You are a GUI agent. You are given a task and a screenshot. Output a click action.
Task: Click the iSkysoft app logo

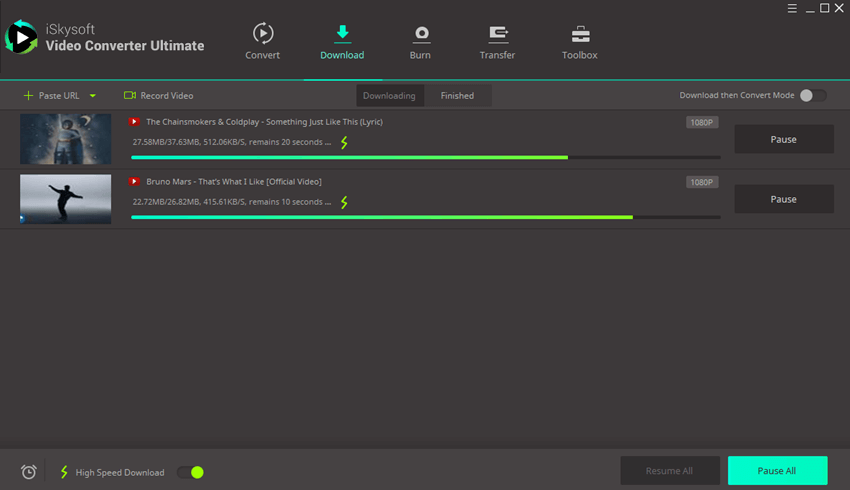[21, 37]
